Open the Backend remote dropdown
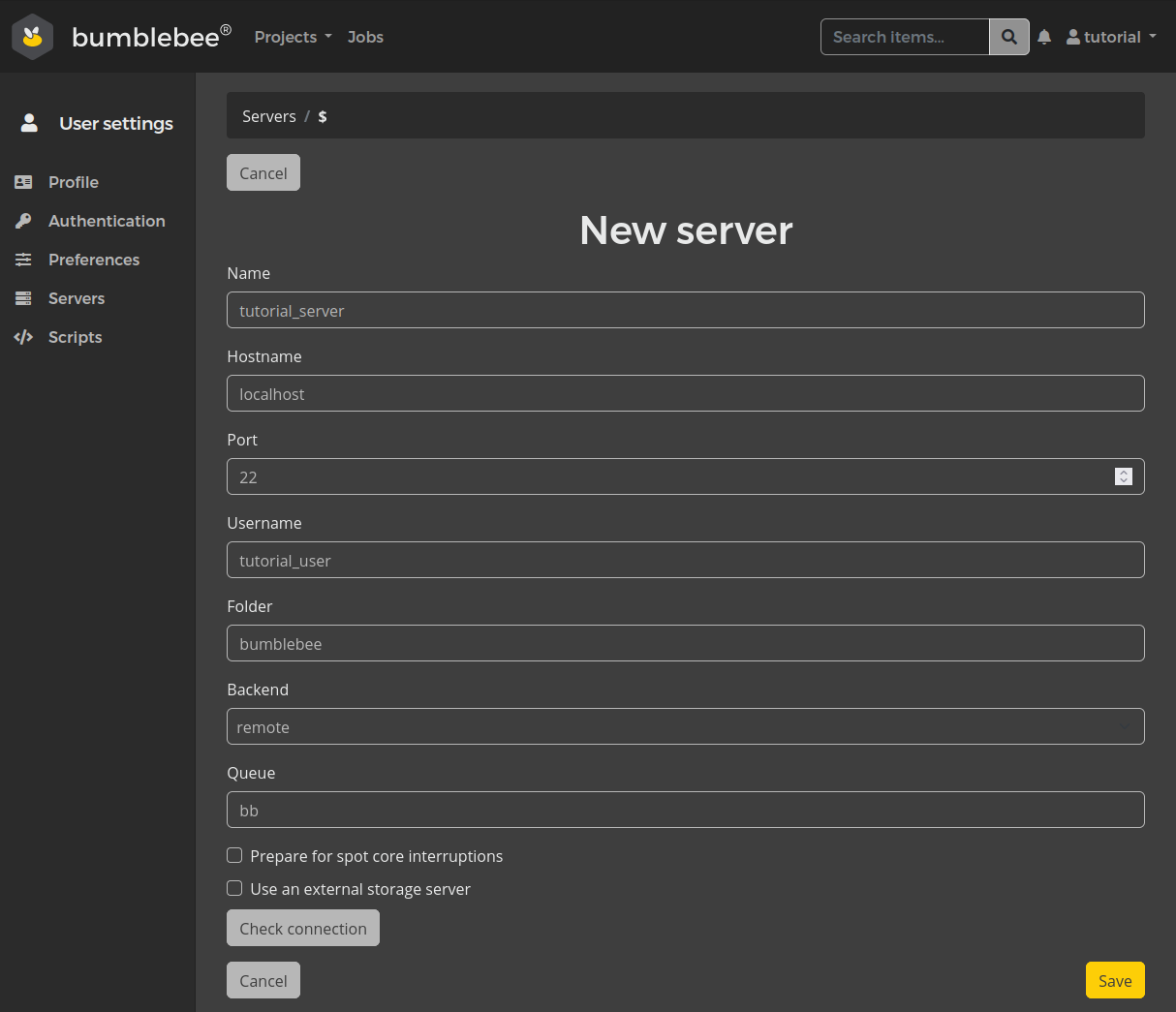Viewport: 1176px width, 1012px height. (x=685, y=726)
